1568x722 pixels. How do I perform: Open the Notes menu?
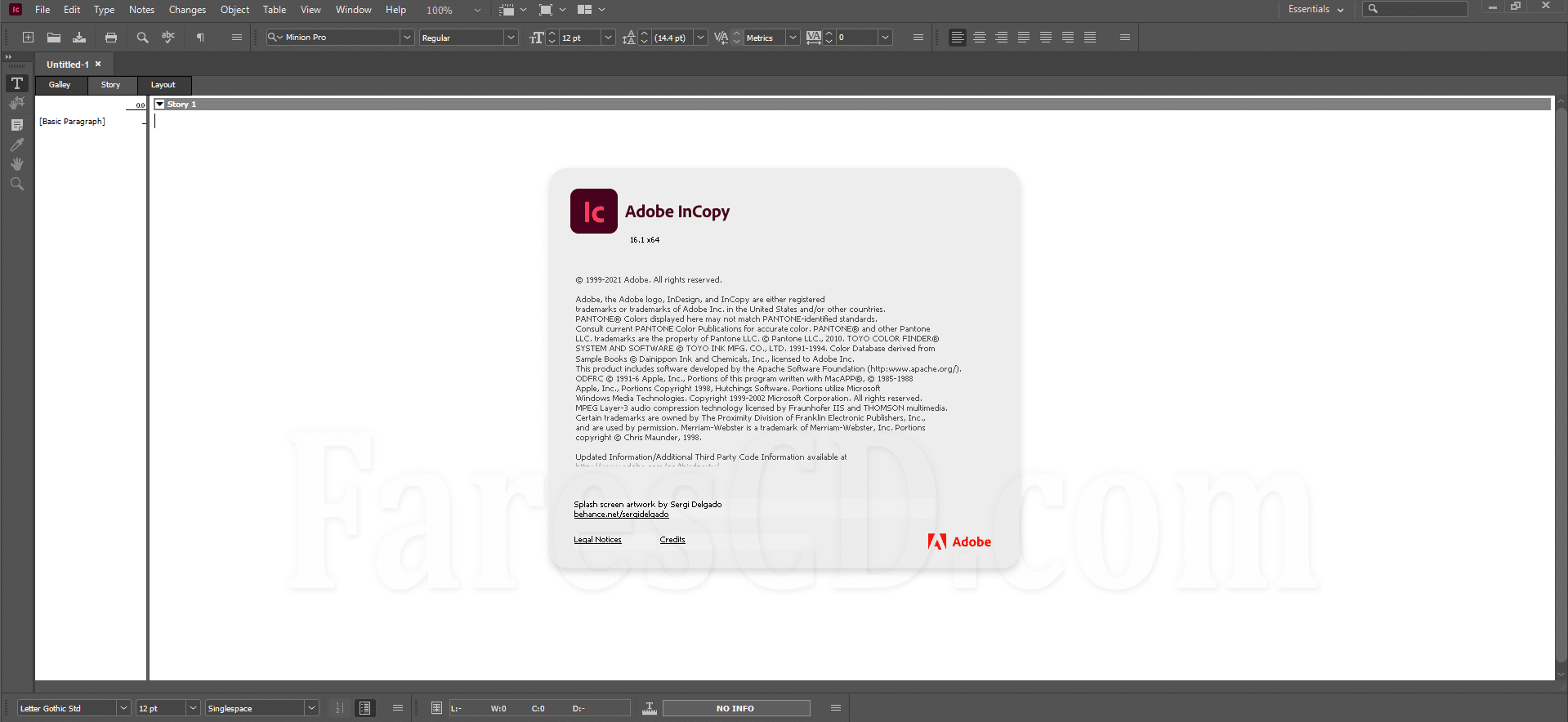pos(141,10)
